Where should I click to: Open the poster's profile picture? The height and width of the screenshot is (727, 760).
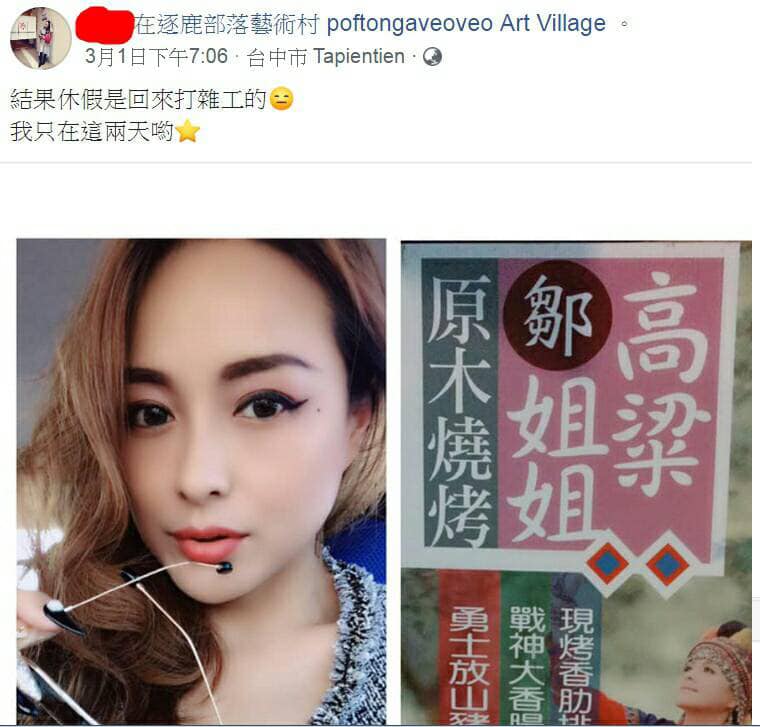[41, 39]
